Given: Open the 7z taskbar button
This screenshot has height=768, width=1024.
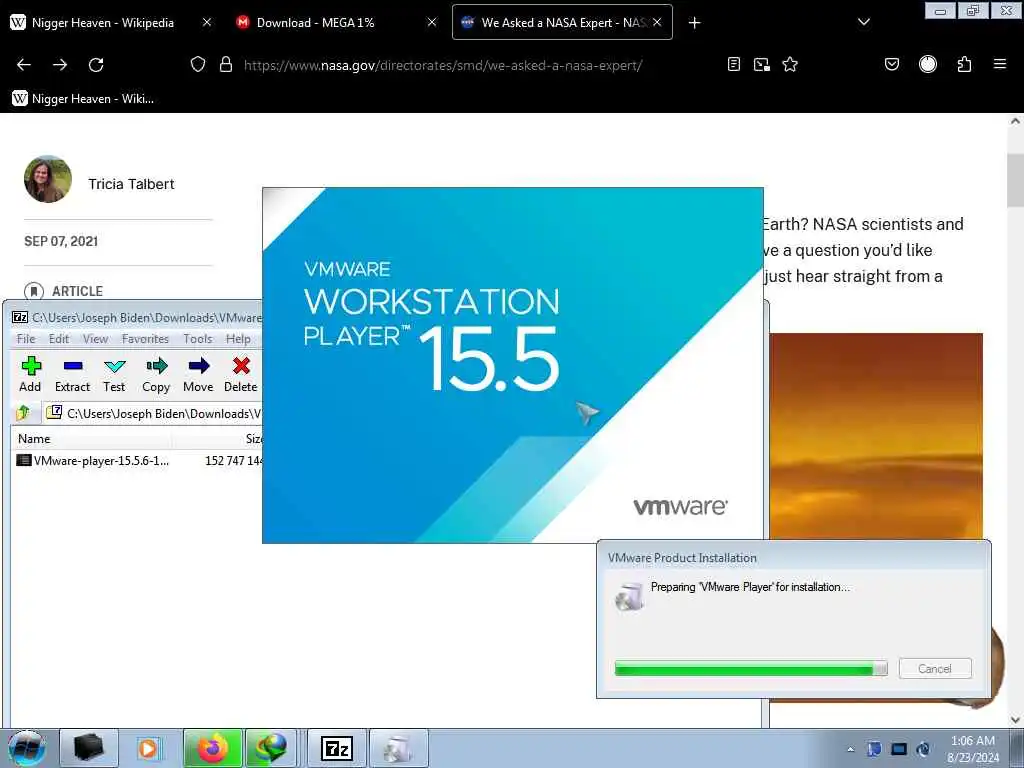Looking at the screenshot, I should [336, 748].
